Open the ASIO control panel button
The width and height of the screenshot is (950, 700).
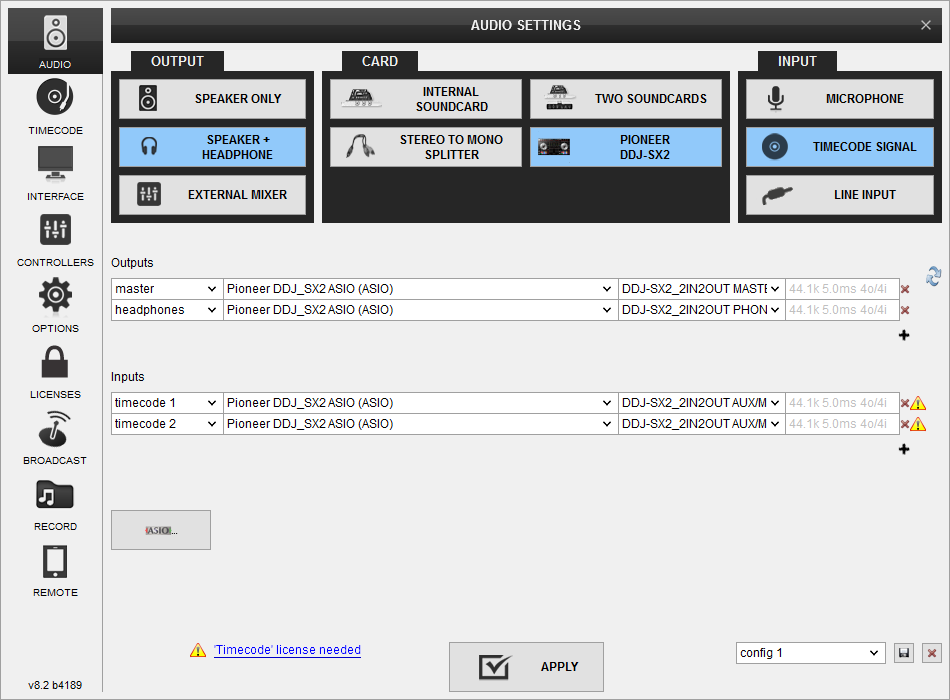(161, 530)
